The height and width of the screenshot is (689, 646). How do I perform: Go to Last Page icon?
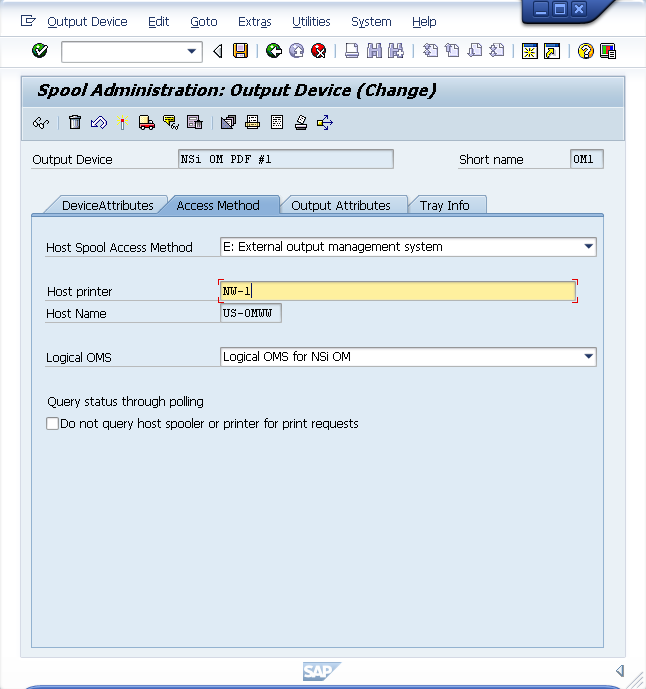point(497,51)
